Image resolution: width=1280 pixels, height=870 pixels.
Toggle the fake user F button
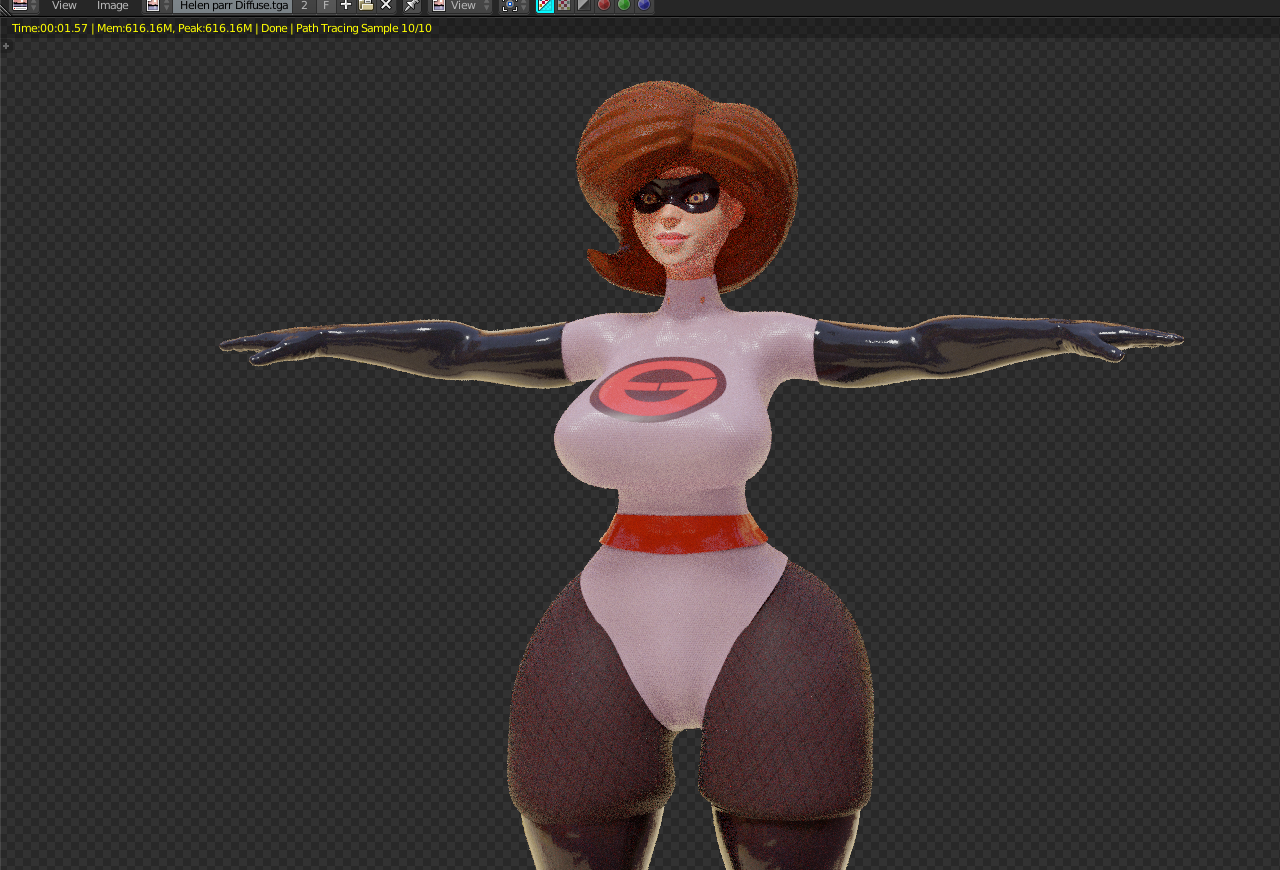click(325, 6)
